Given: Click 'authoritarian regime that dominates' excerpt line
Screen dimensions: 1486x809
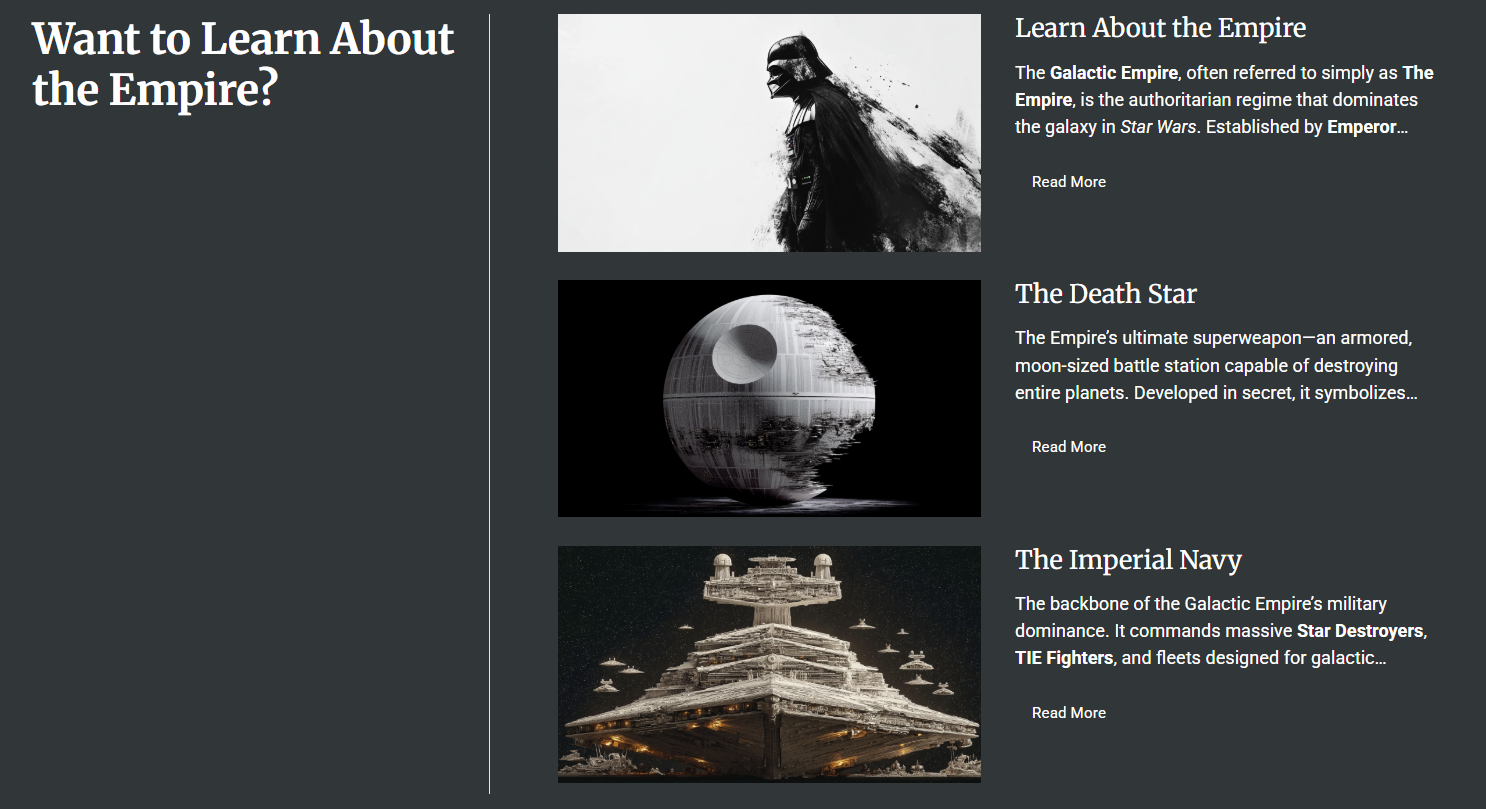Looking at the screenshot, I should click(x=1276, y=100).
